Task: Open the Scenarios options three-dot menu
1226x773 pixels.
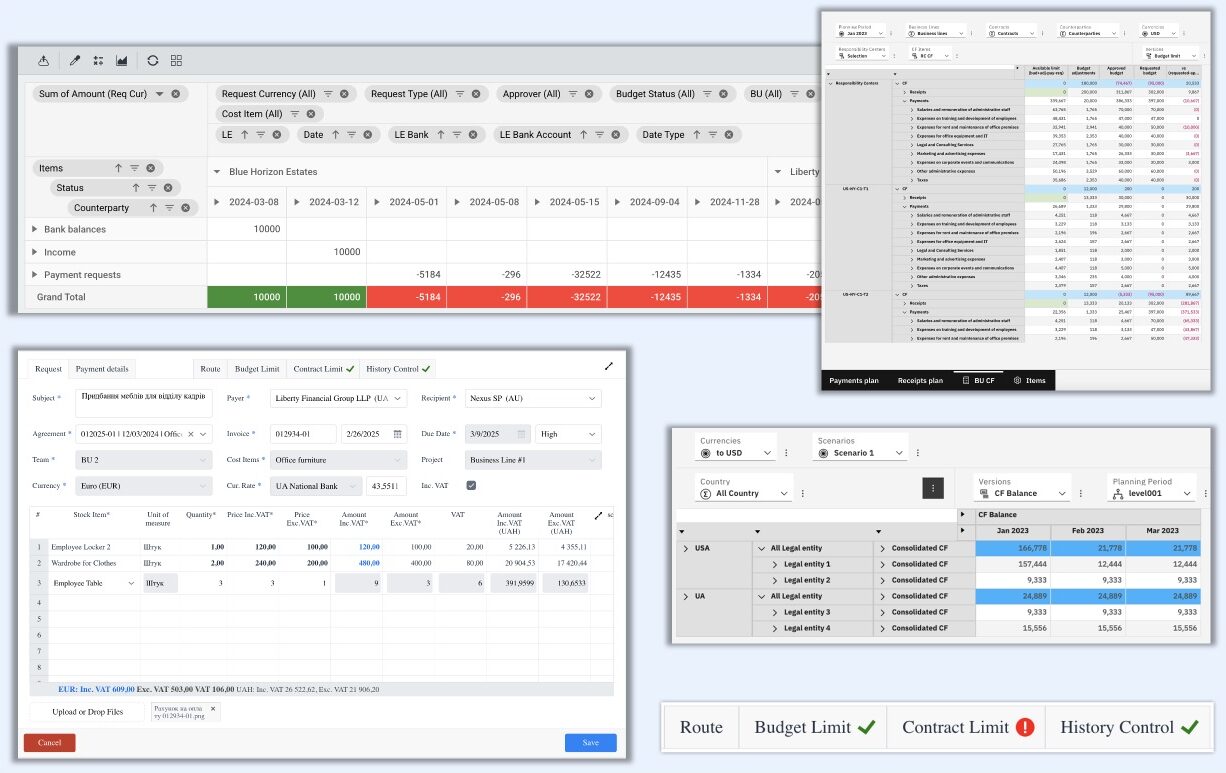Action: click(x=916, y=453)
